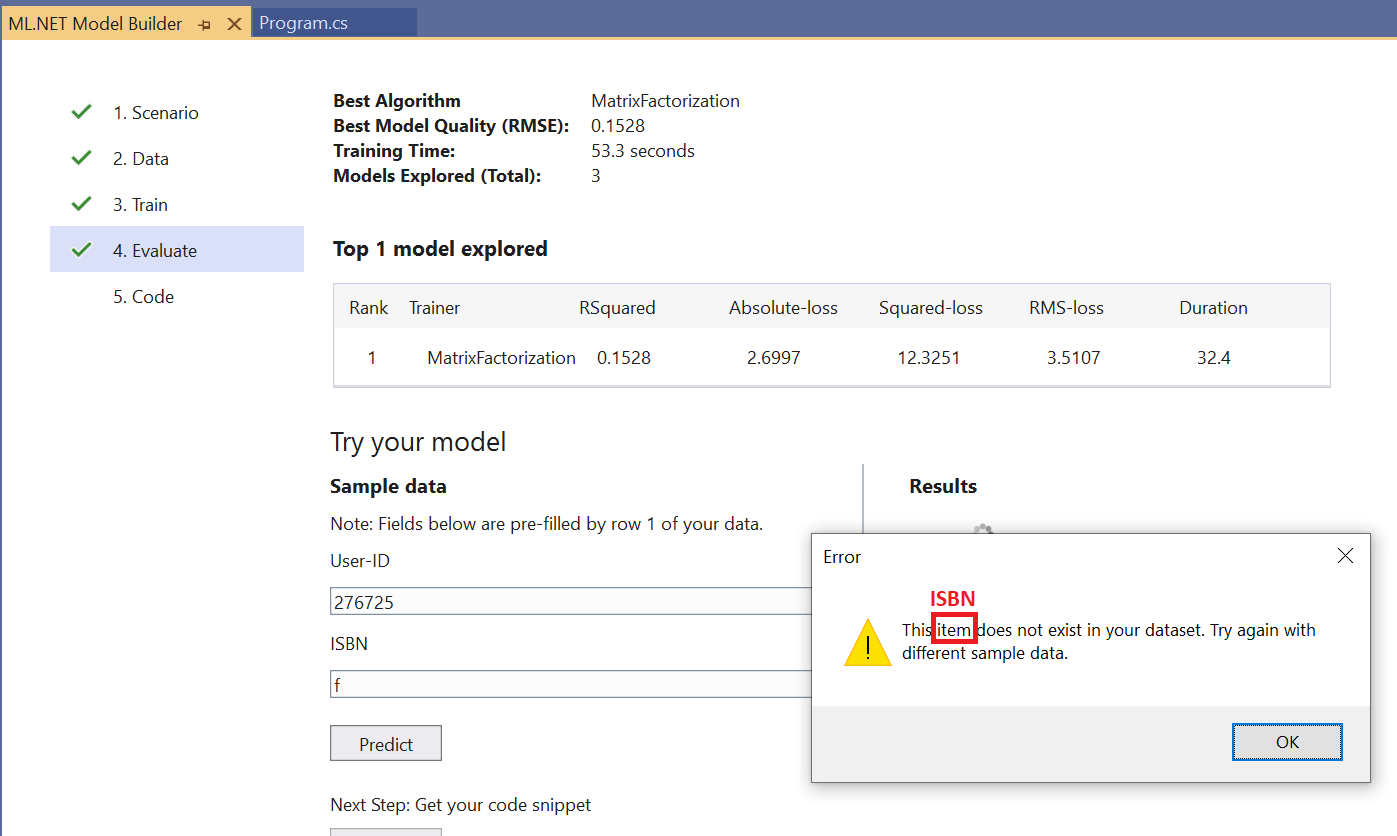Click the checkmark next to 2. Data
Screen dimensions: 1397x836
tap(81, 158)
